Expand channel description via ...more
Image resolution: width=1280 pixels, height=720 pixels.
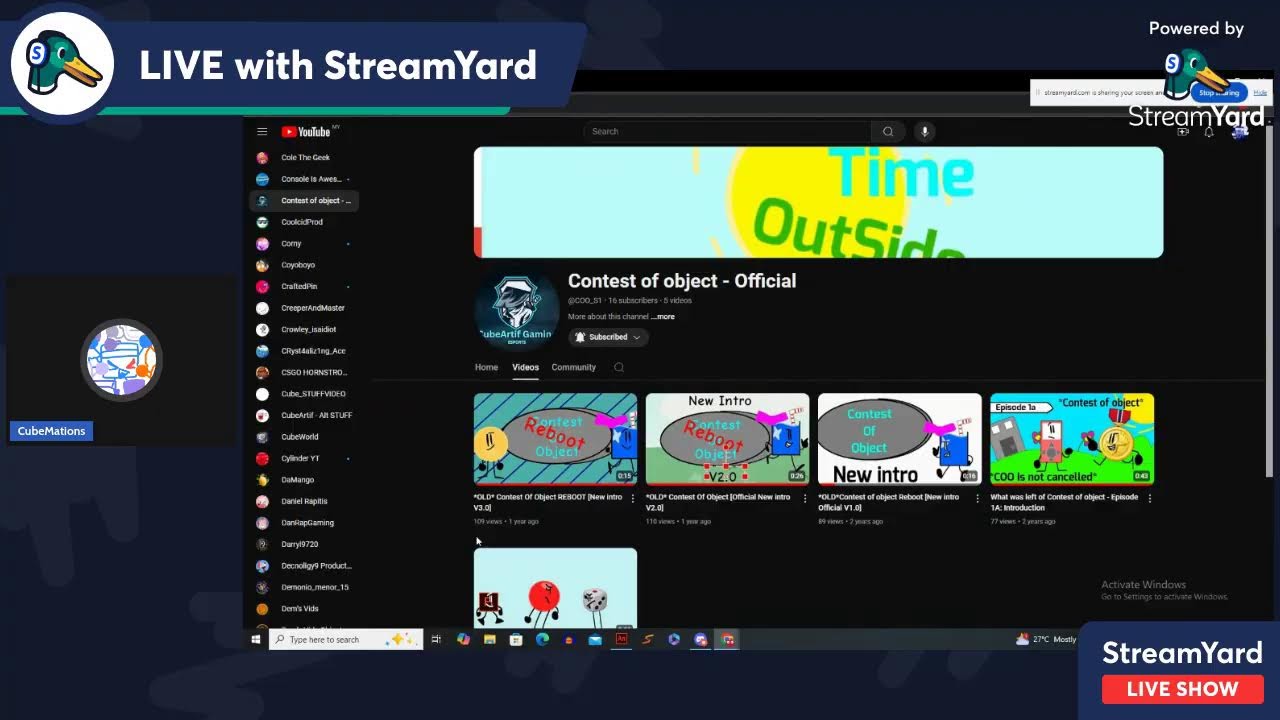click(x=663, y=316)
